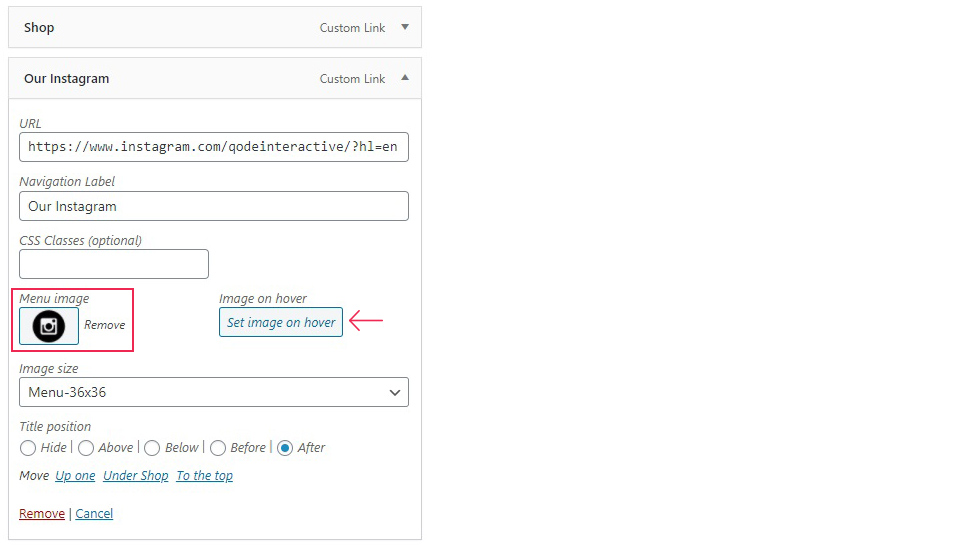The height and width of the screenshot is (550, 969).
Task: Click the red Remove menu item link
Action: point(42,514)
